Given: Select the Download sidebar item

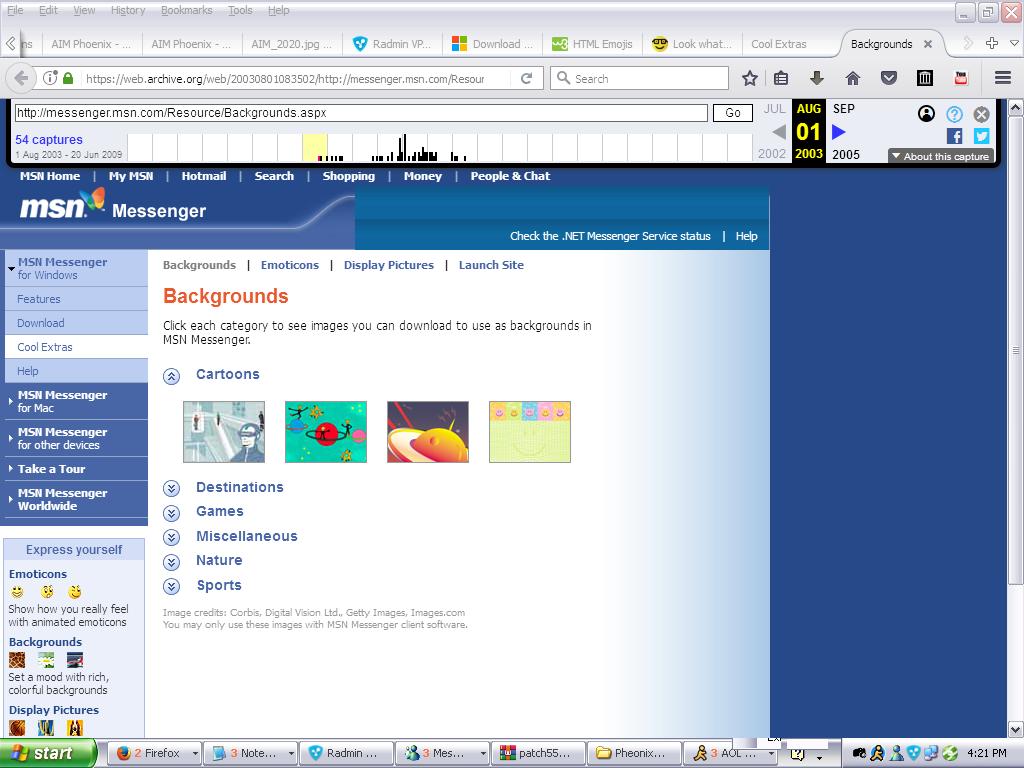Looking at the screenshot, I should (x=76, y=323).
